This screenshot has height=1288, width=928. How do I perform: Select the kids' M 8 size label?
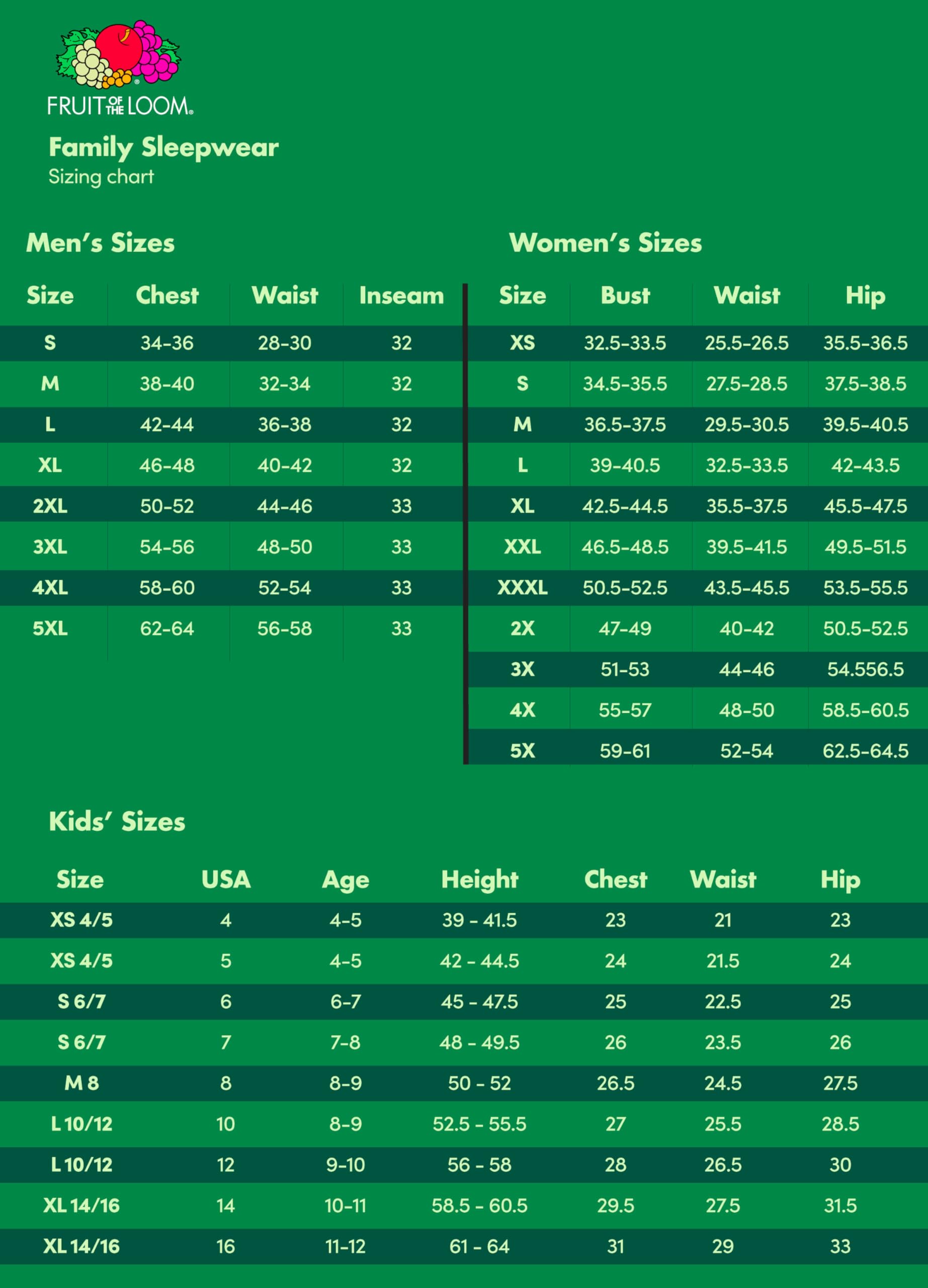click(81, 1083)
